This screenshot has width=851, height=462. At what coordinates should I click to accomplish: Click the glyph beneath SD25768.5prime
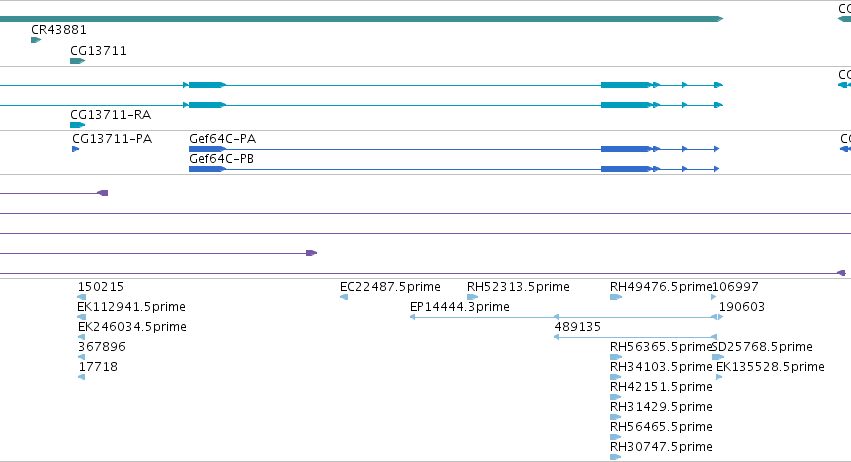[718, 357]
